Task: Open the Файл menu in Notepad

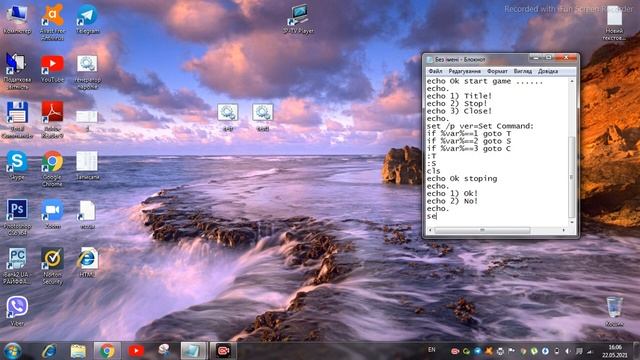Action: coord(435,71)
